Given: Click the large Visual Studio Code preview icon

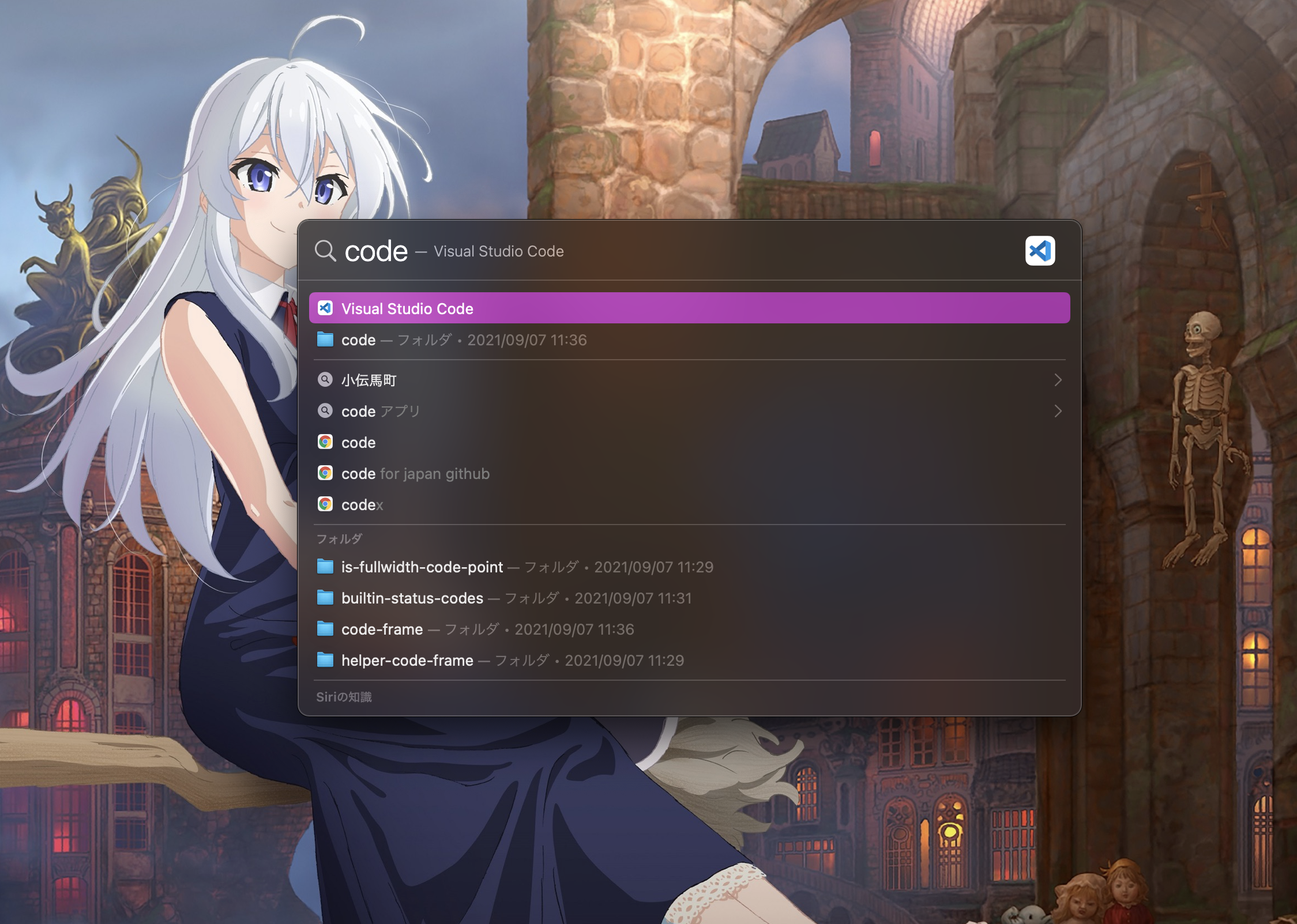Looking at the screenshot, I should point(1040,251).
